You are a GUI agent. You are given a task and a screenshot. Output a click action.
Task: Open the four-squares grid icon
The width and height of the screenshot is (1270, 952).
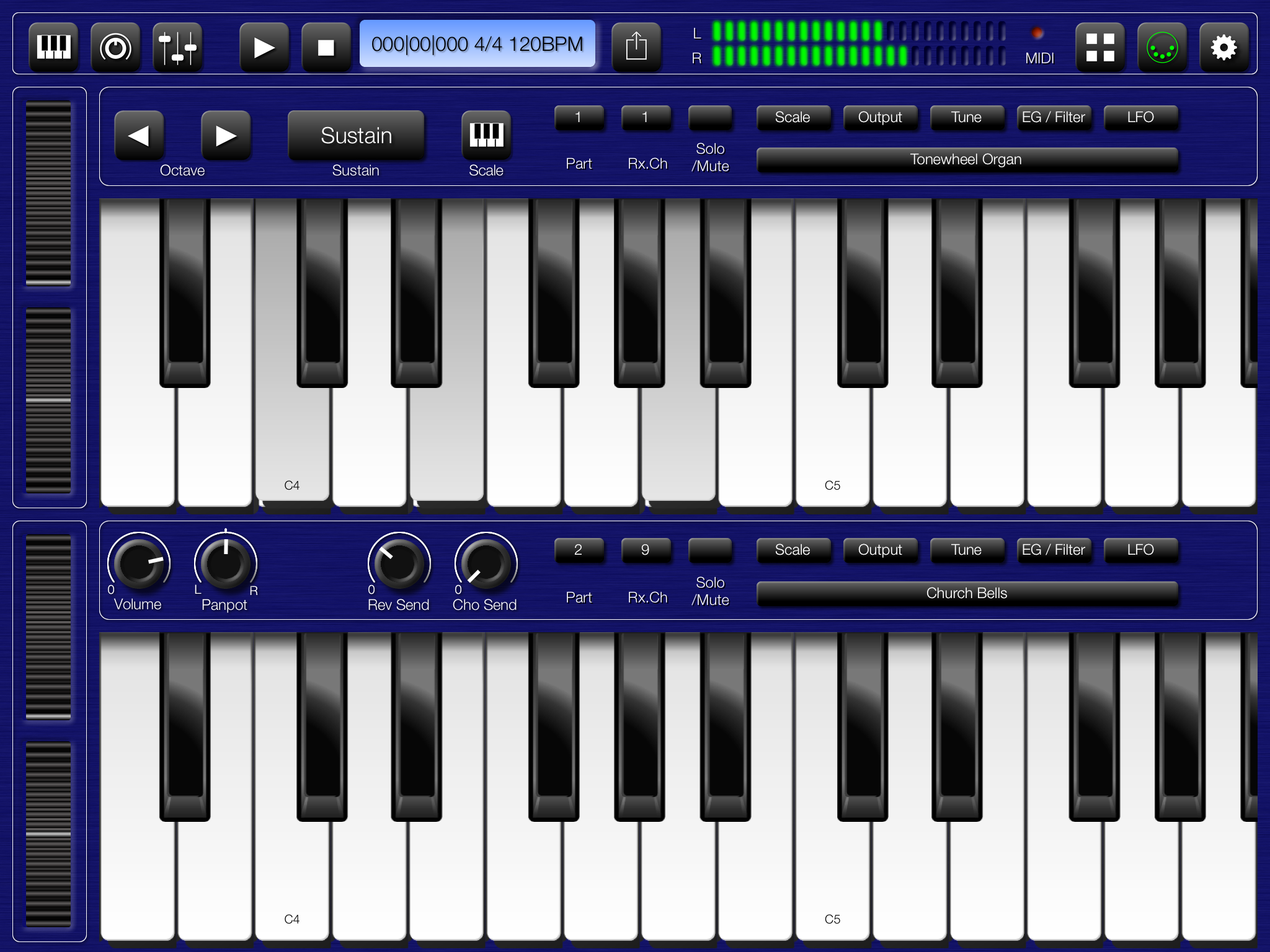tap(1100, 47)
